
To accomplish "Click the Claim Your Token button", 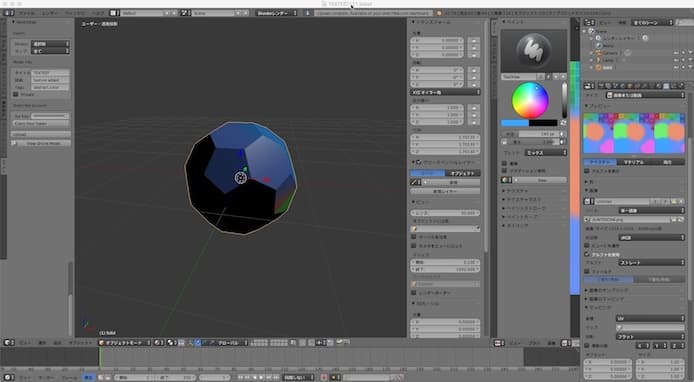I will point(41,123).
